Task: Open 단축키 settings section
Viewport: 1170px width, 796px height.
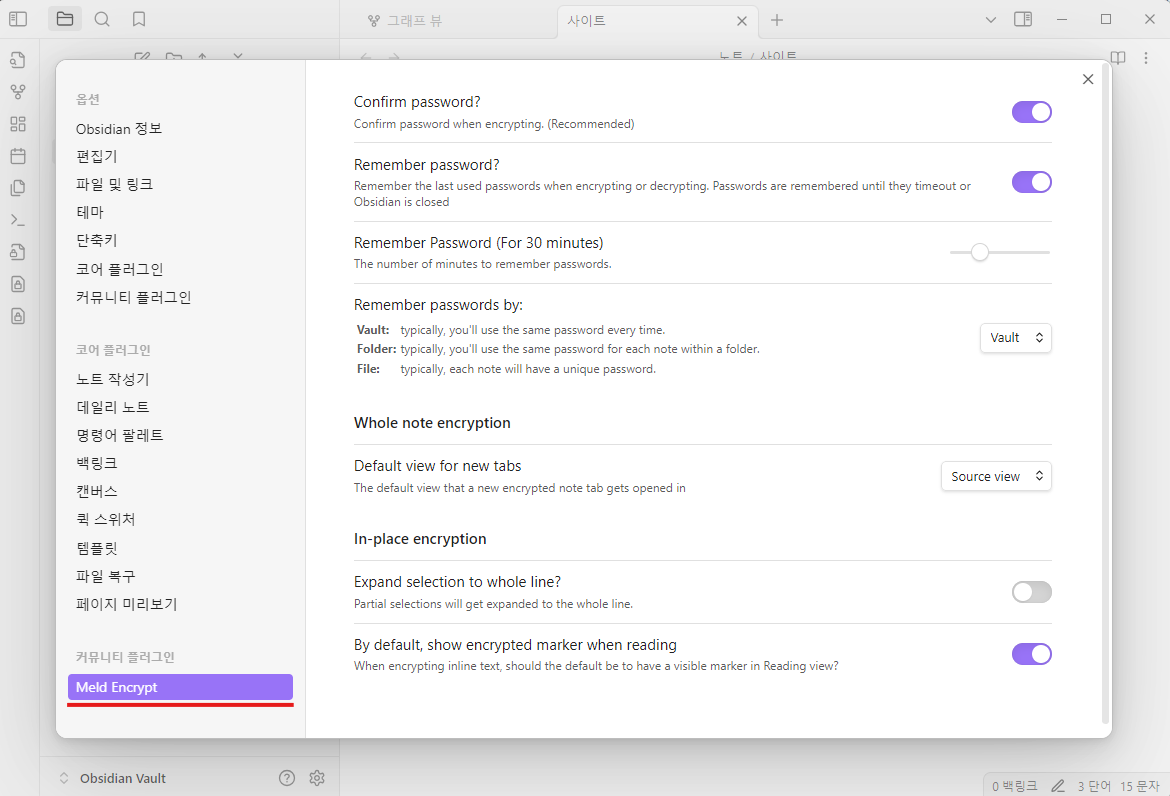Action: [96, 241]
